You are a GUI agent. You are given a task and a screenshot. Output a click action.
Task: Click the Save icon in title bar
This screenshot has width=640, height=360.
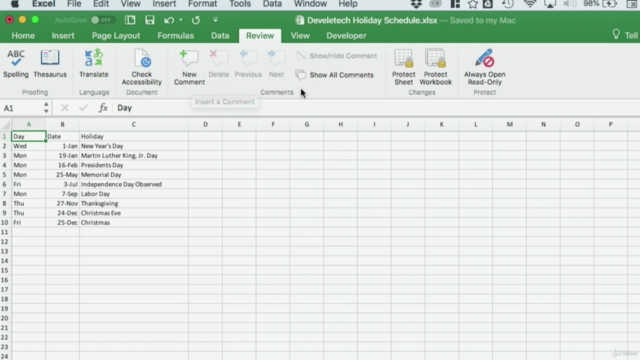[150, 20]
